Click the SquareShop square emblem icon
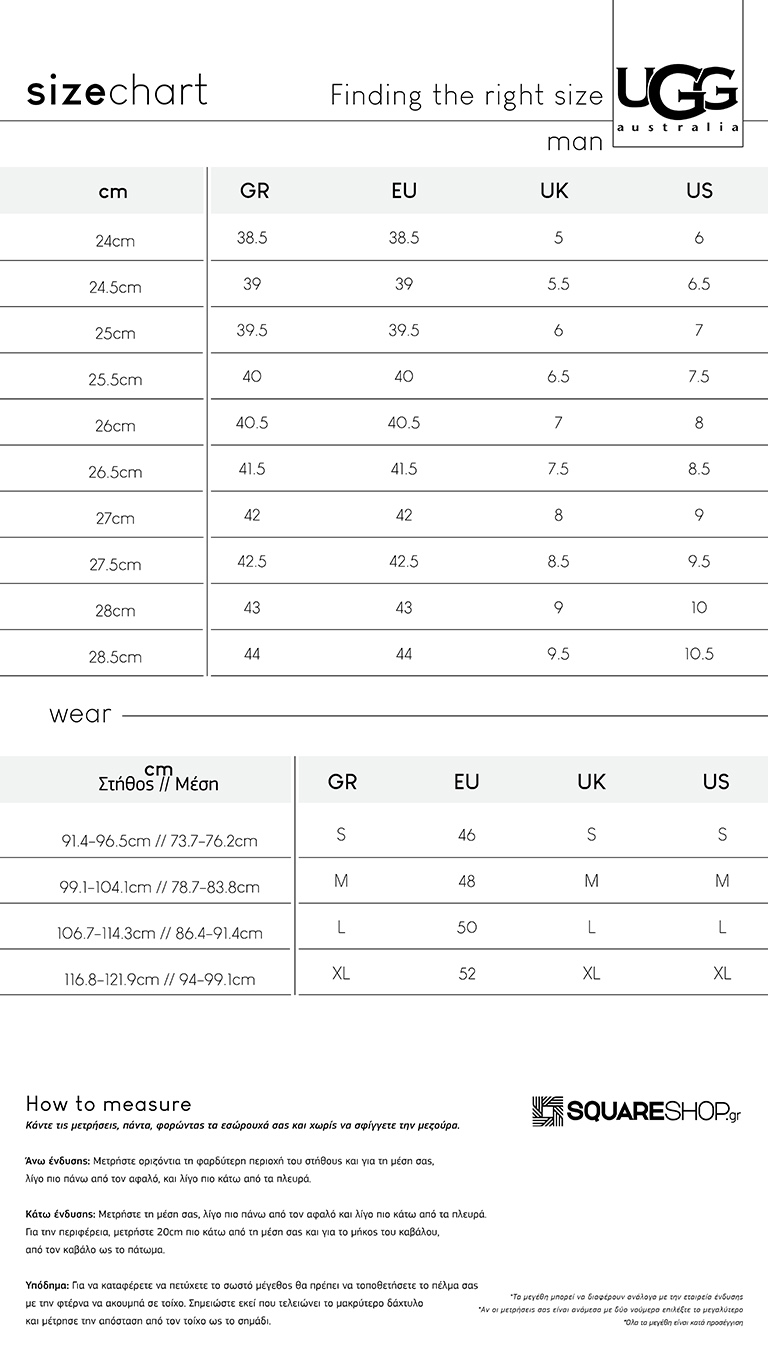768x1359 pixels. coord(548,1111)
